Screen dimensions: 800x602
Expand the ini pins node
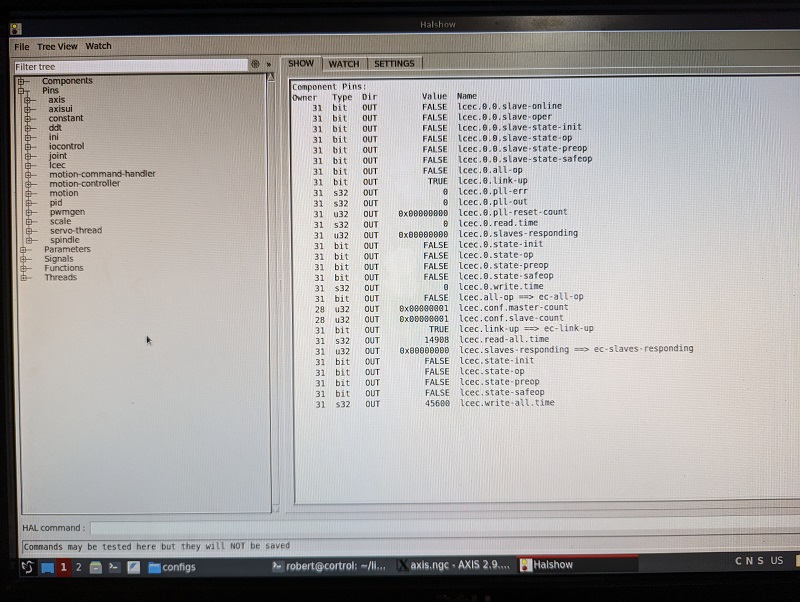28,138
